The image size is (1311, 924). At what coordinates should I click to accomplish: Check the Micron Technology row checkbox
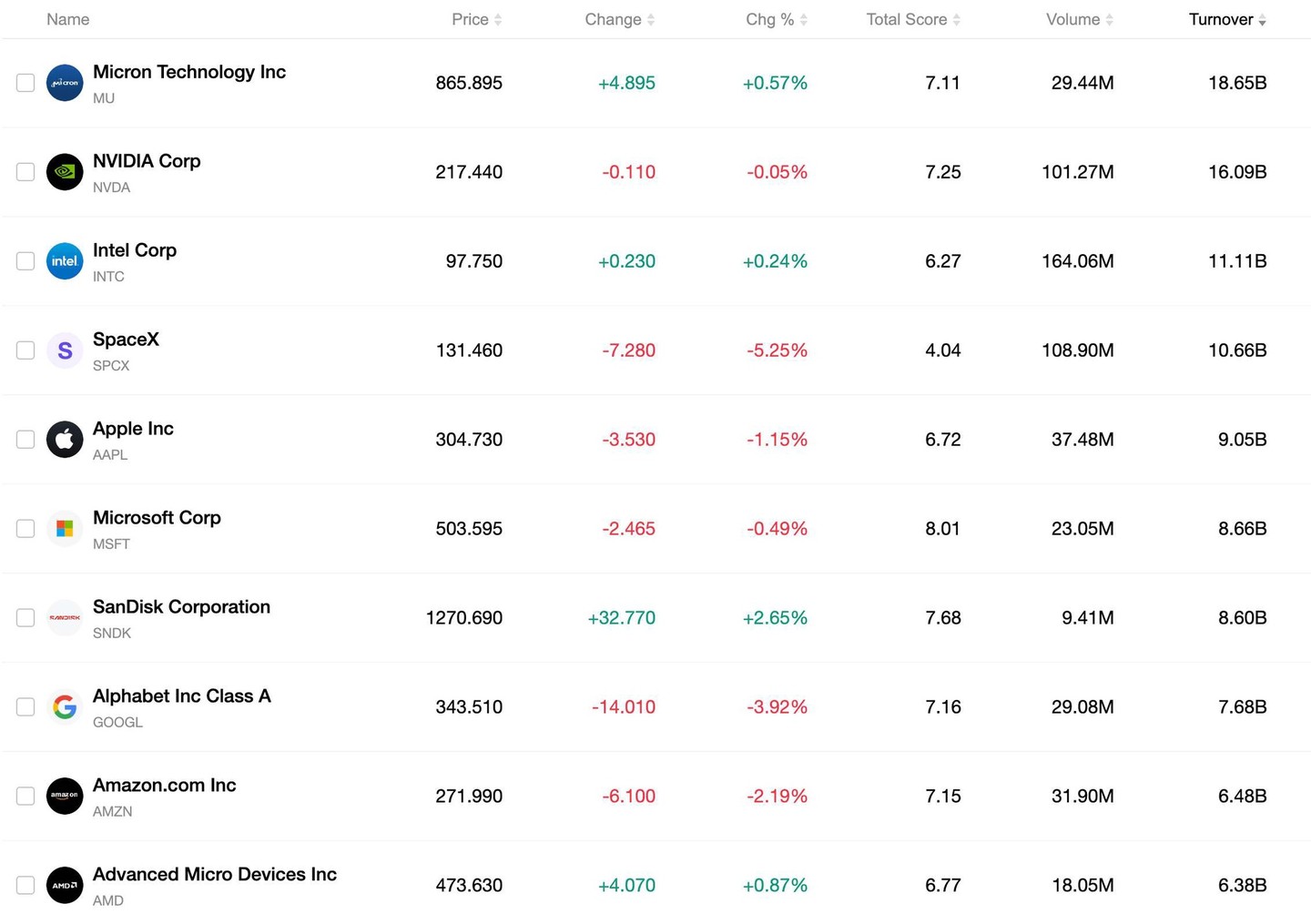[x=25, y=83]
